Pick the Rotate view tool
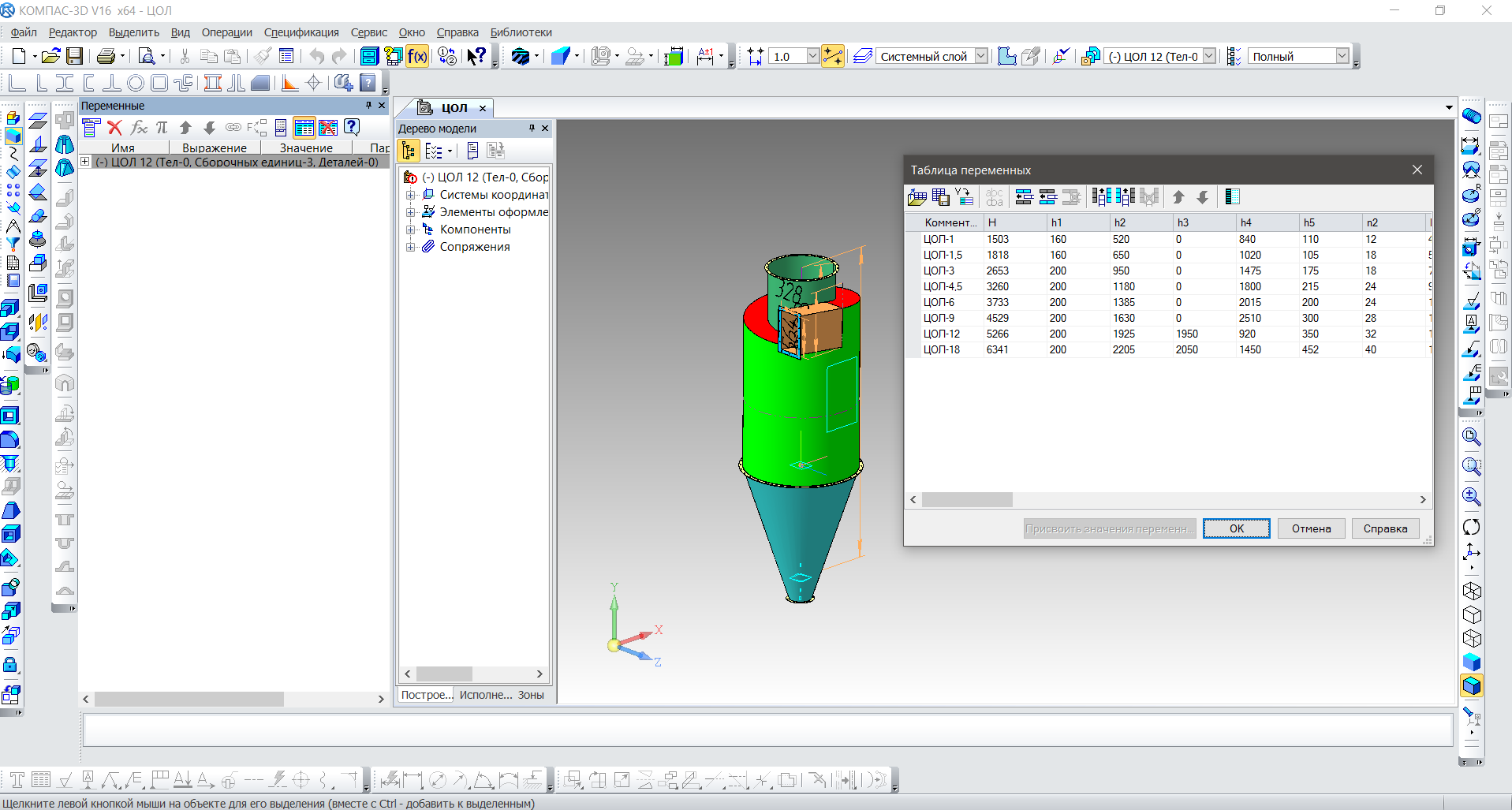This screenshot has width=1512, height=810. pos(1471,527)
